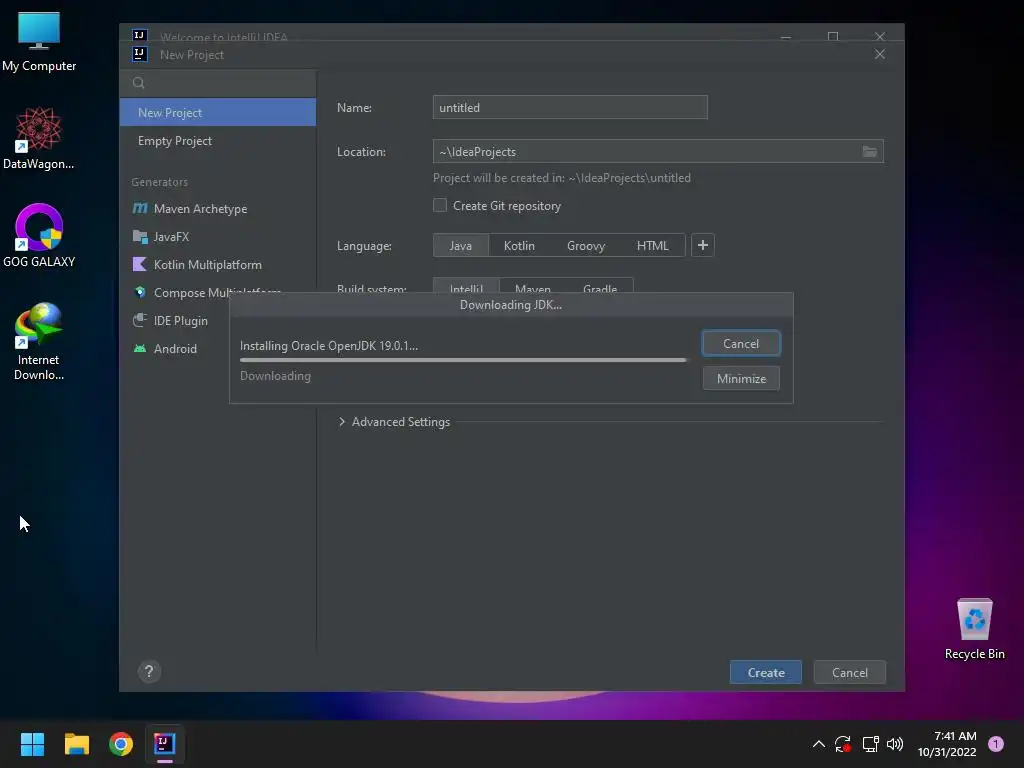Viewport: 1024px width, 768px height.
Task: Click the JDK download progress bar
Action: click(x=463, y=360)
